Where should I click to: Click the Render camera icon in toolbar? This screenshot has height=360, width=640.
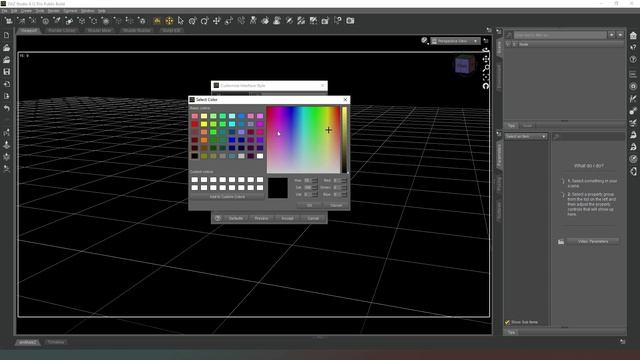pos(350,20)
